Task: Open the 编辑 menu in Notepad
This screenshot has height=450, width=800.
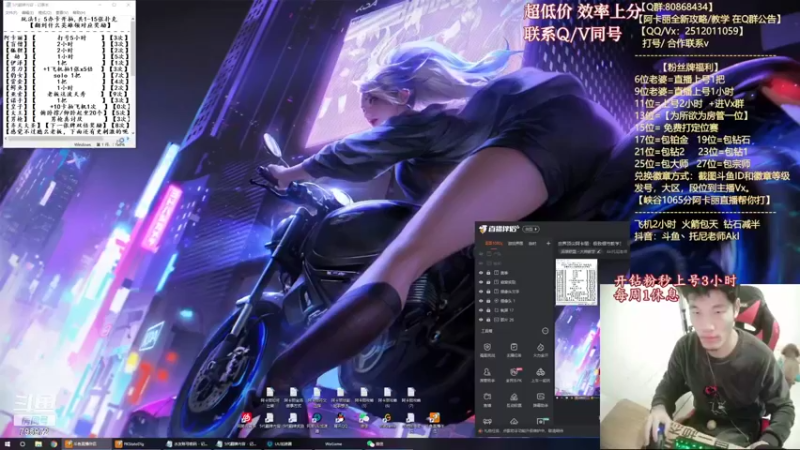Action: tap(27, 13)
